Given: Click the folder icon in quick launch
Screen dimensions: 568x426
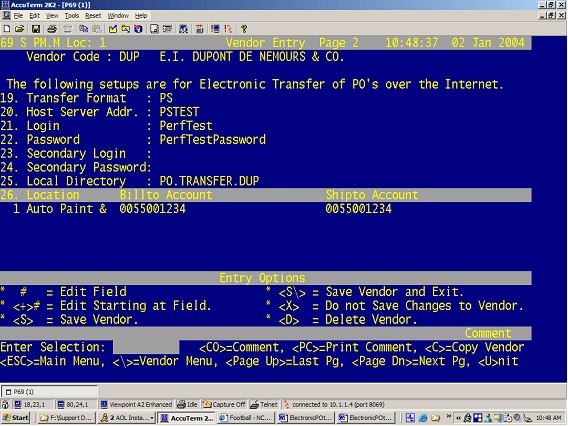Looking at the screenshot, I should (x=435, y=418).
